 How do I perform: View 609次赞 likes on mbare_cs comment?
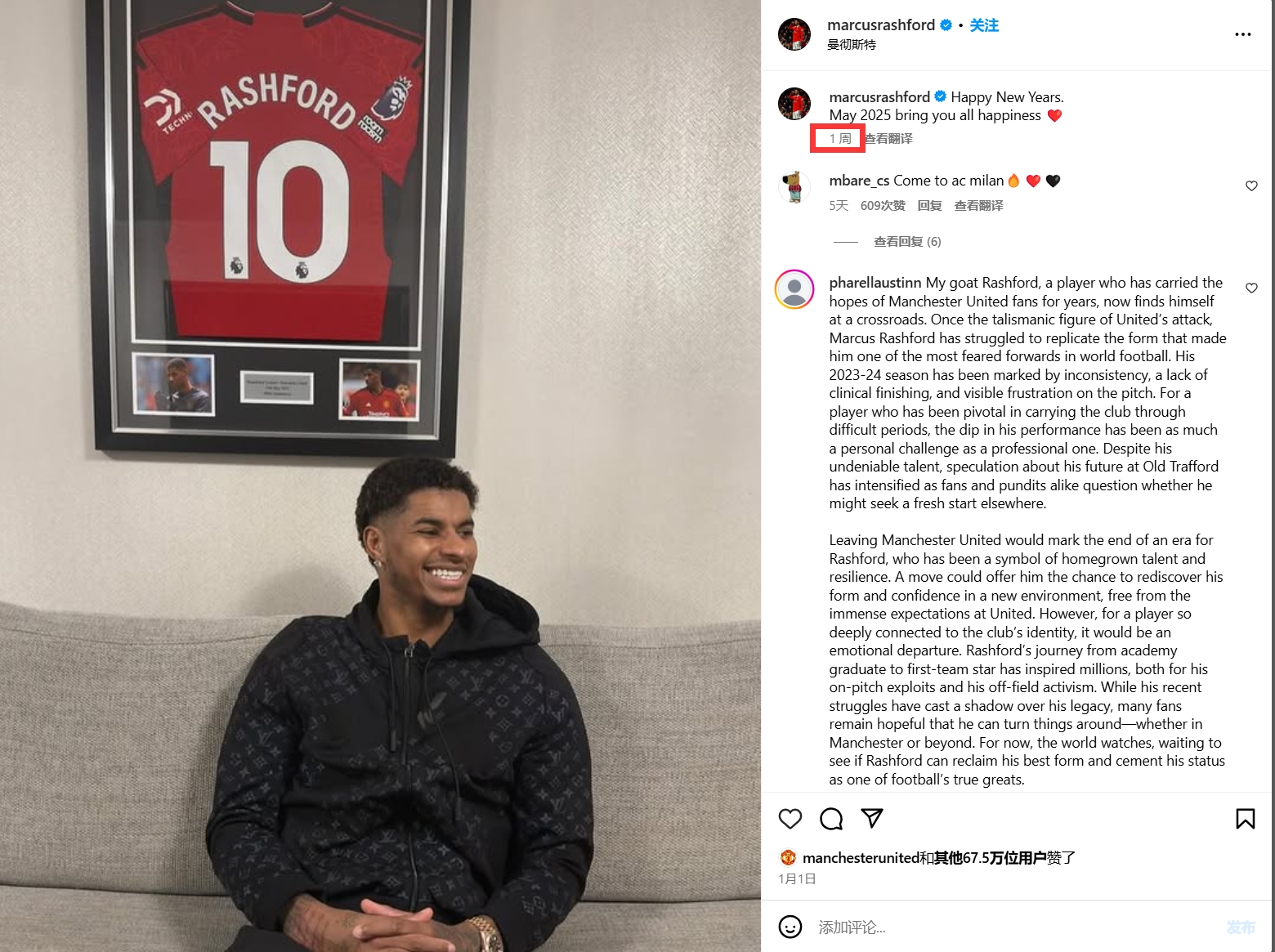coord(883,206)
